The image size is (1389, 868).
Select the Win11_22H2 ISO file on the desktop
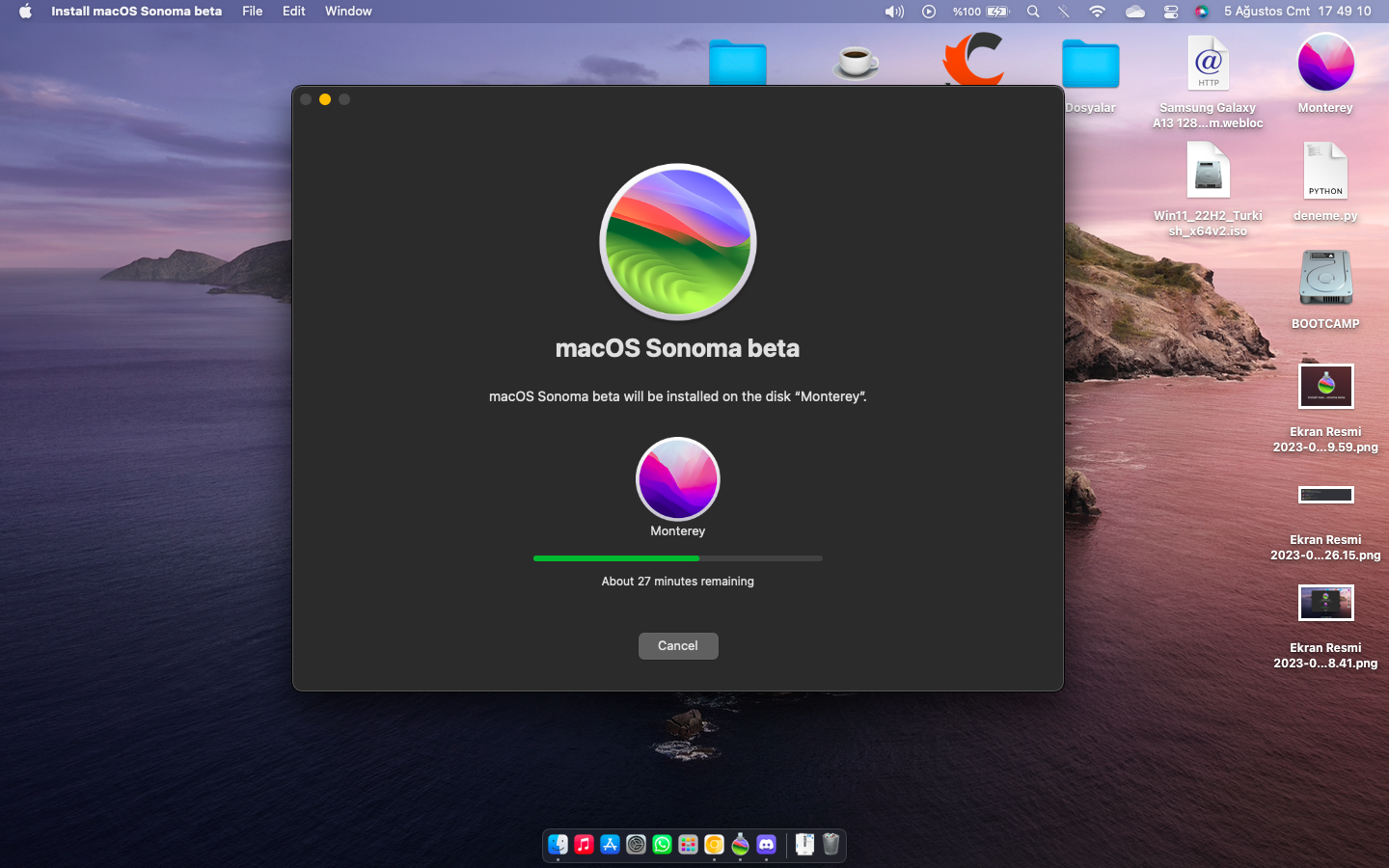[1208, 172]
